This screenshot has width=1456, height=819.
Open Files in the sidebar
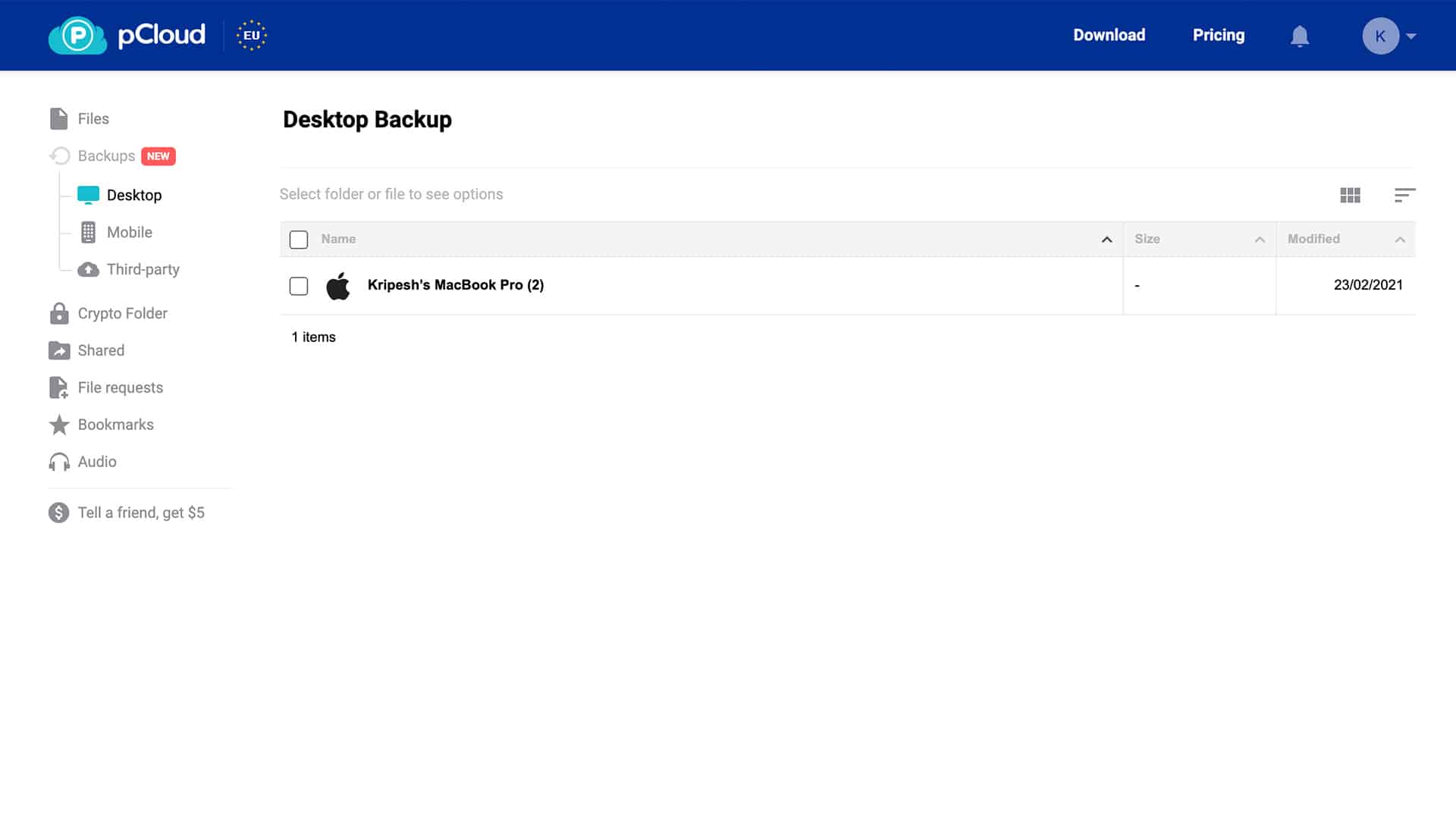coord(93,119)
